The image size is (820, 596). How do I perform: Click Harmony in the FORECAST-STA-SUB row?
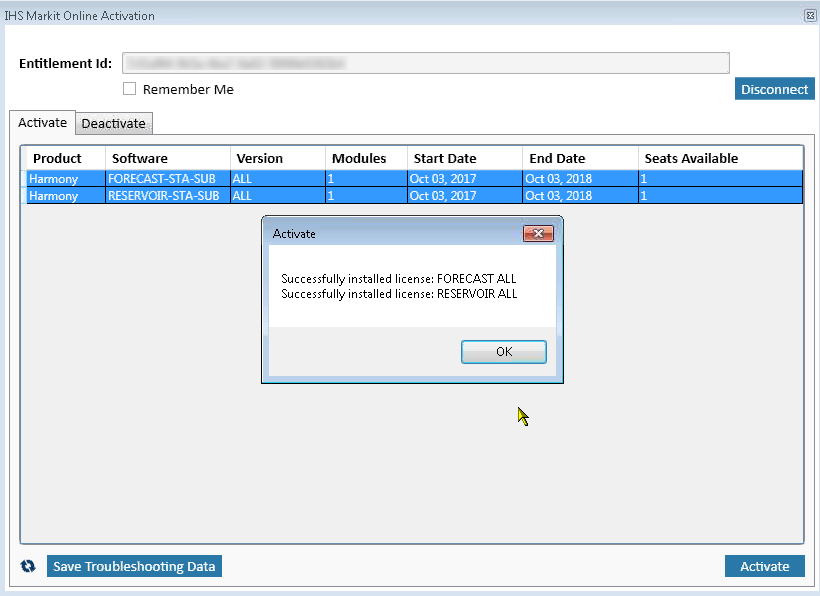[66, 179]
